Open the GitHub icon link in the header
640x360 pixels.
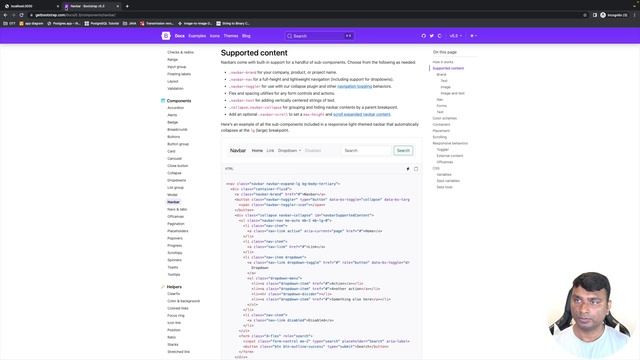(423, 36)
